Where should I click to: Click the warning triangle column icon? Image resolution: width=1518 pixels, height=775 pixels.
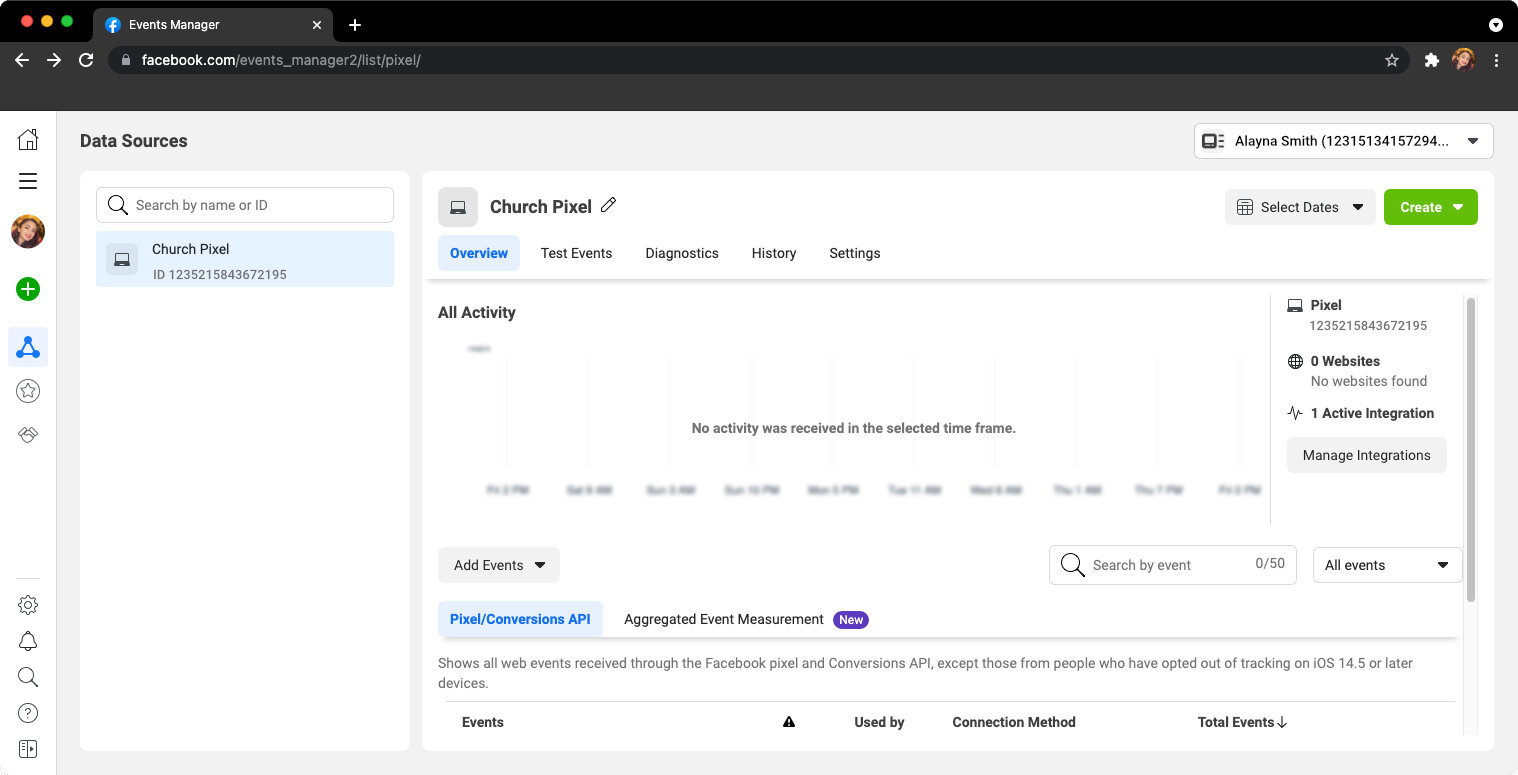pos(789,722)
